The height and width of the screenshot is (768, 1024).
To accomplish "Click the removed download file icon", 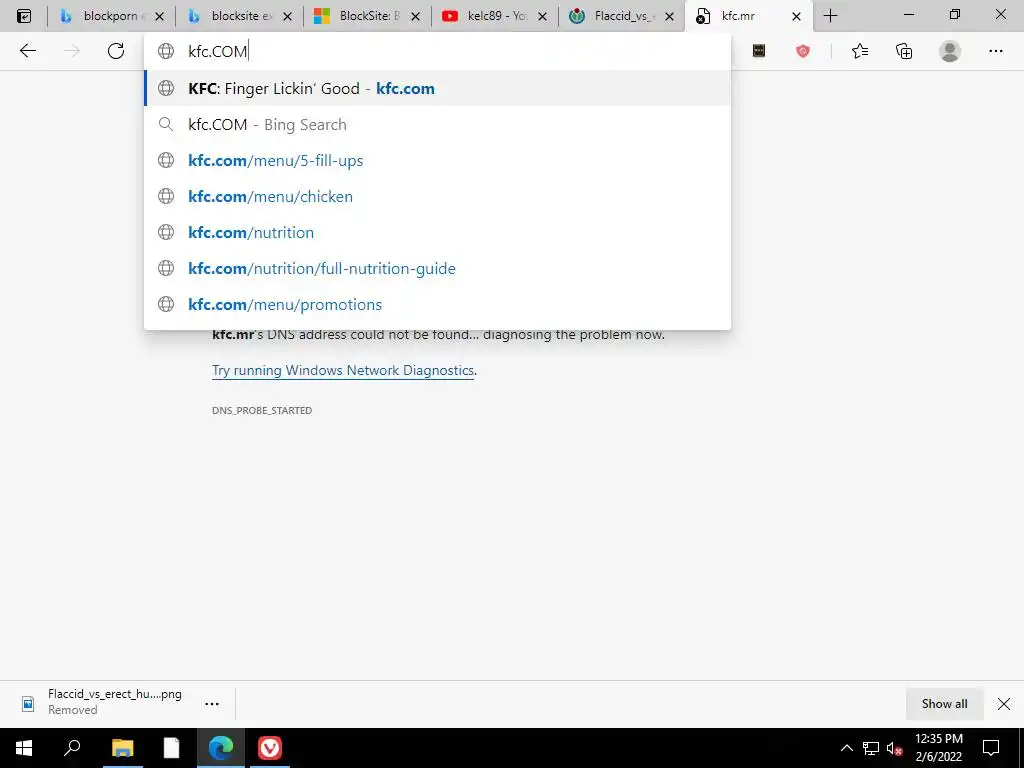I will 28,703.
